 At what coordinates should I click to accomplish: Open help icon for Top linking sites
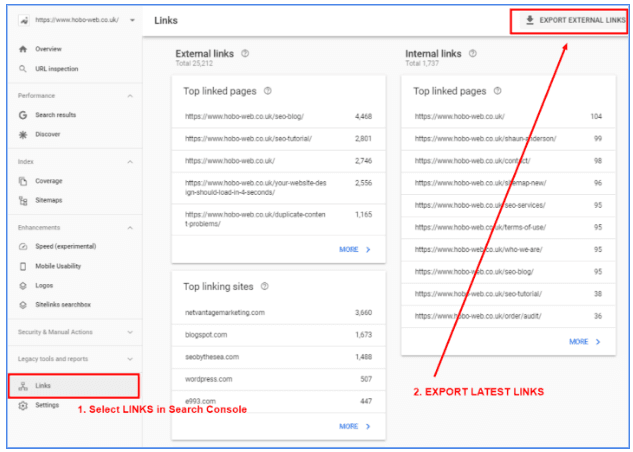click(x=264, y=286)
